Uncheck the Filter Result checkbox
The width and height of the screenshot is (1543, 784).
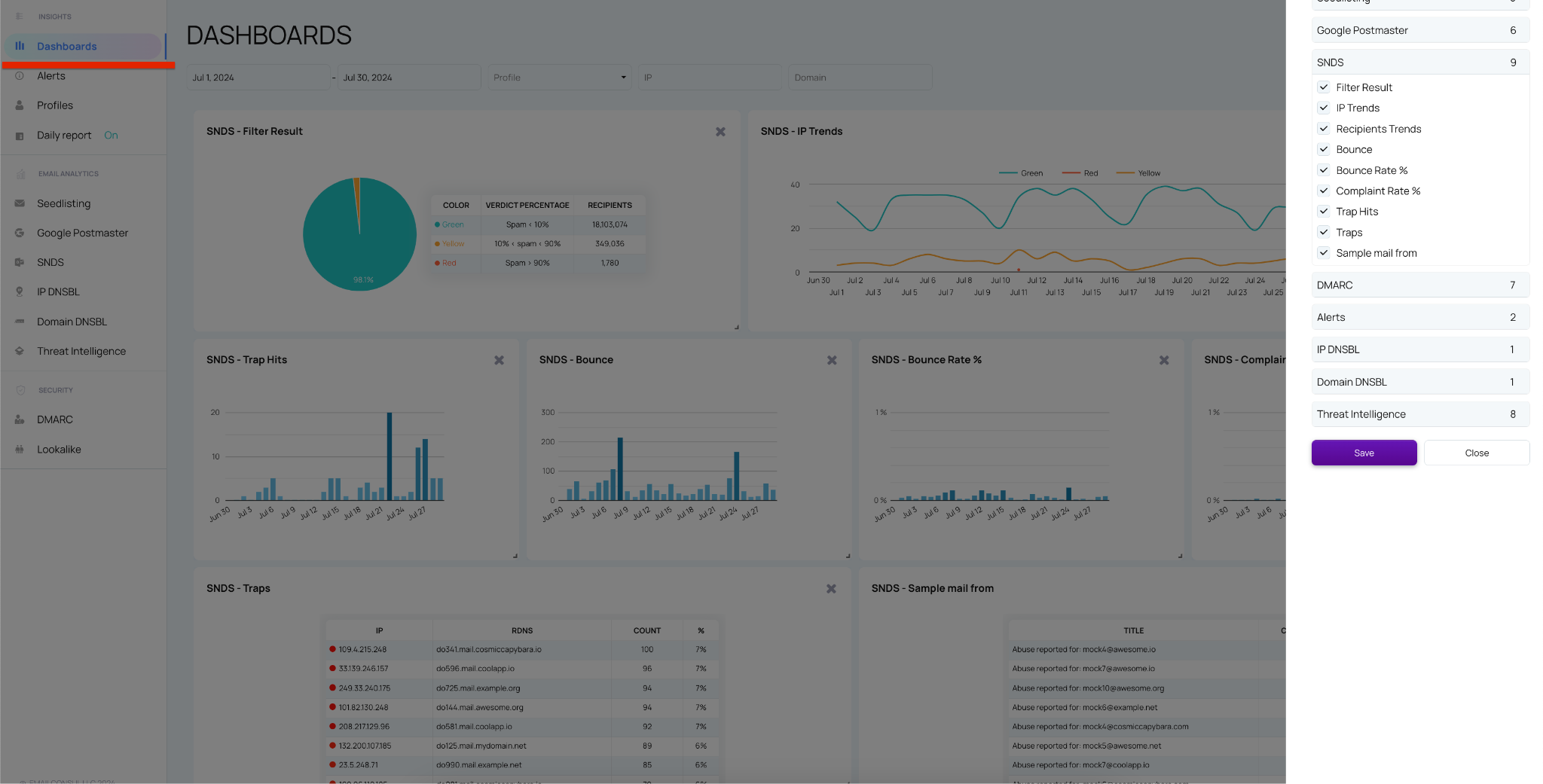(x=1323, y=87)
